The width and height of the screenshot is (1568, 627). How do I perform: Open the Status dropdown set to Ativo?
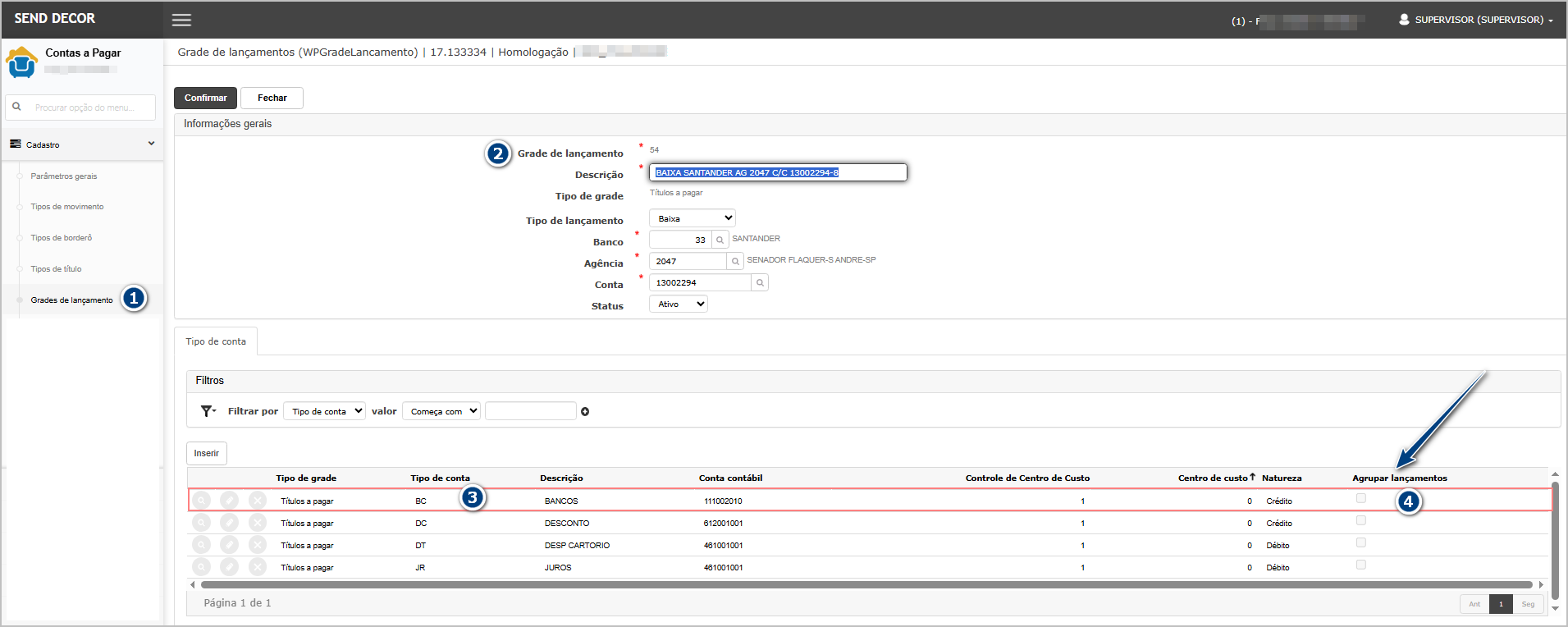[678, 304]
